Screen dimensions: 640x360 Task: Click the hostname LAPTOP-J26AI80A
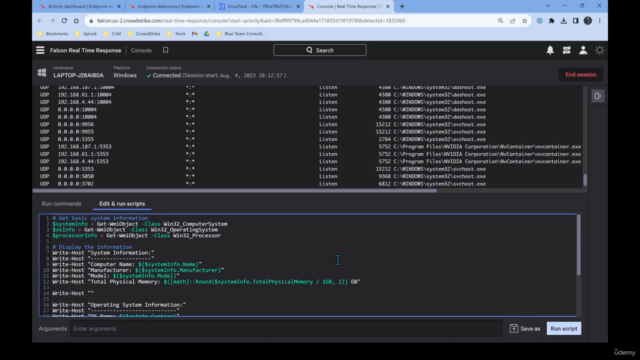point(78,75)
